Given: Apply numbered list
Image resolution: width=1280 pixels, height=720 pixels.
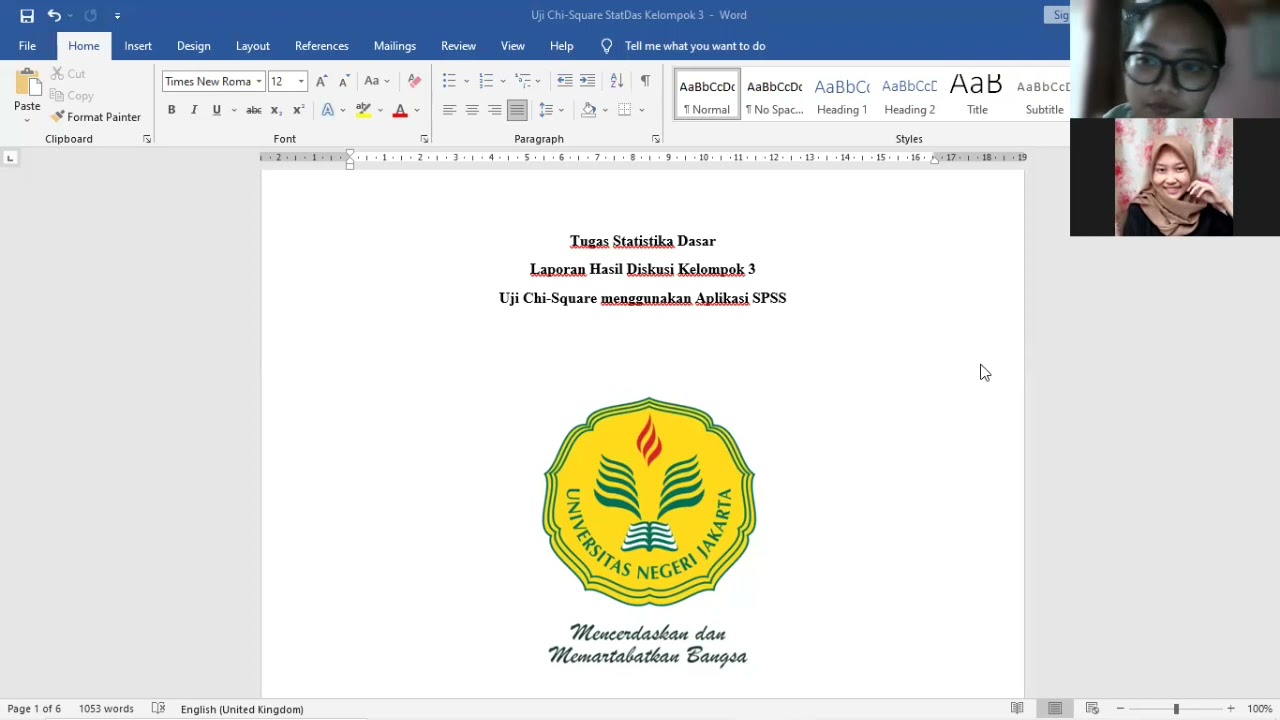Looking at the screenshot, I should pos(486,81).
